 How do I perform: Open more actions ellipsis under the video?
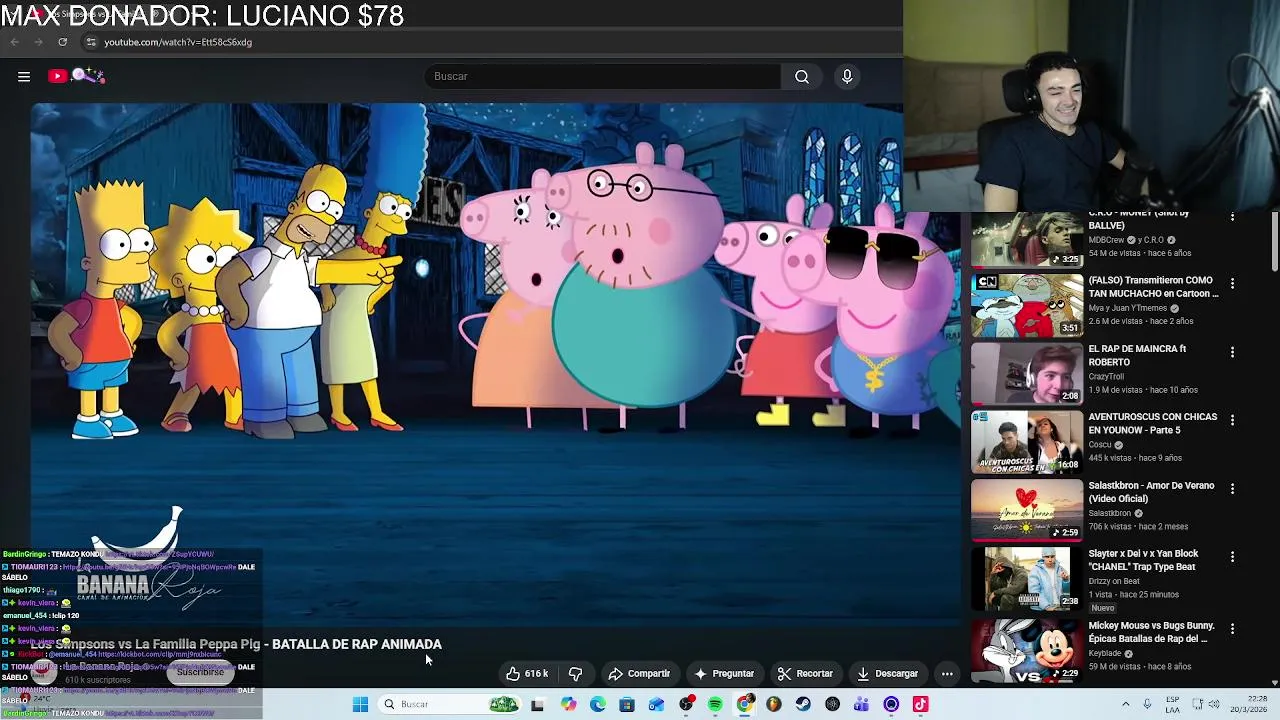pyautogui.click(x=947, y=674)
